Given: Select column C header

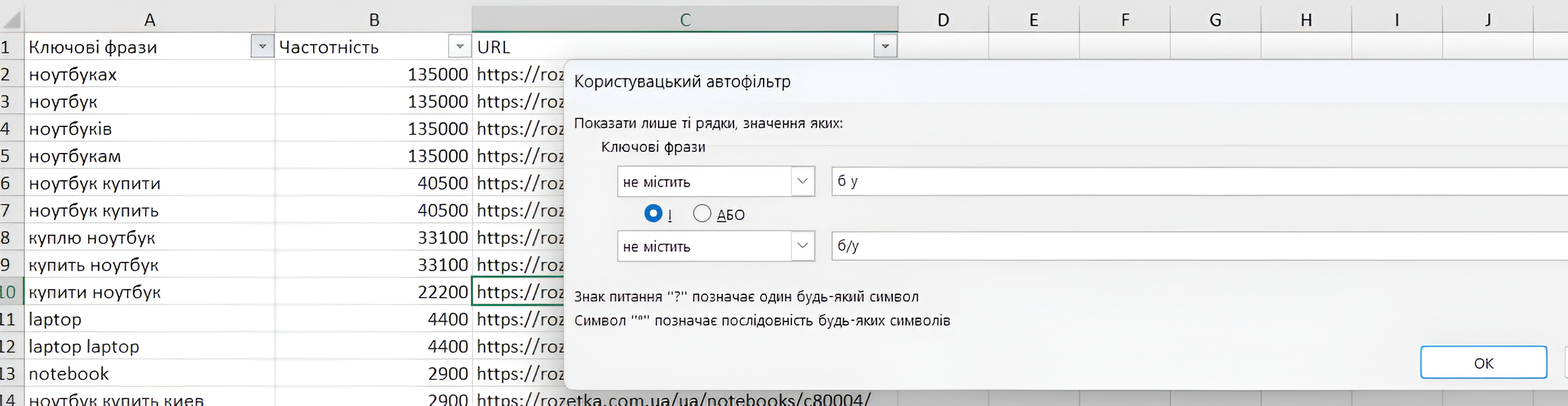Looking at the screenshot, I should click(x=685, y=19).
